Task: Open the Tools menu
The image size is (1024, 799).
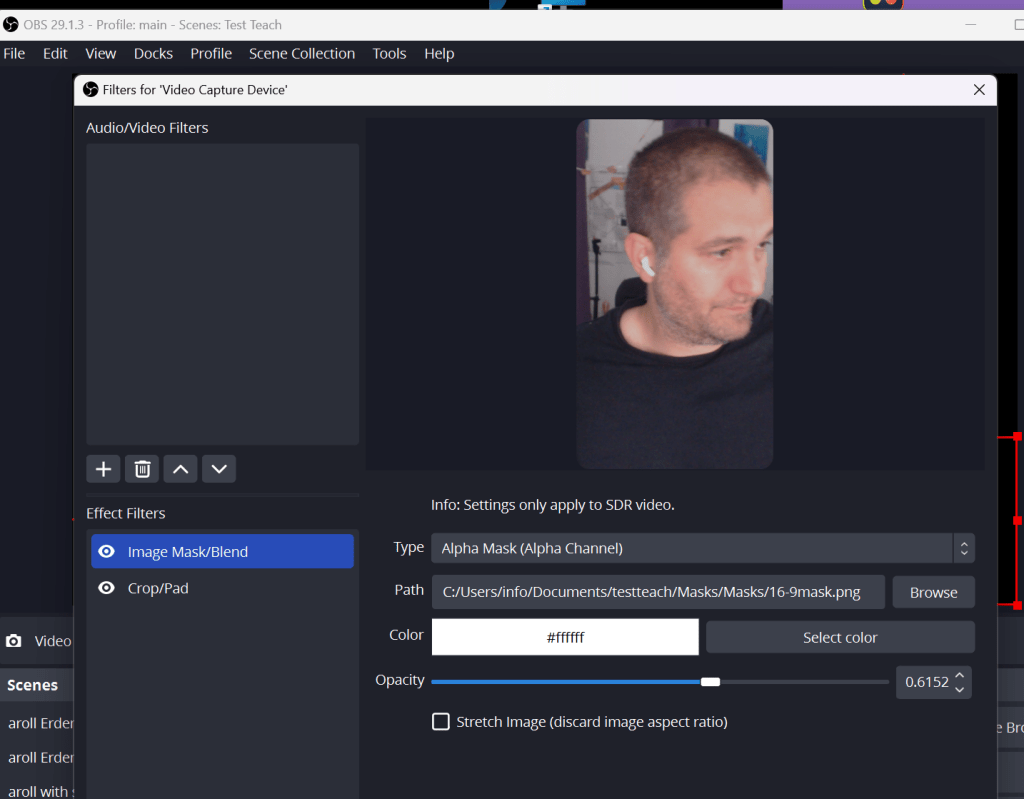Action: point(389,54)
